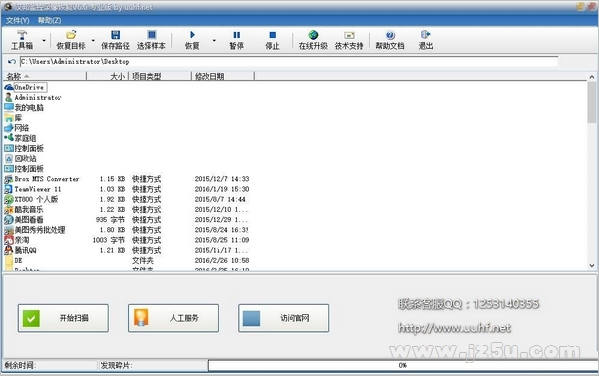Click the 在线升级 globe icon

point(313,35)
